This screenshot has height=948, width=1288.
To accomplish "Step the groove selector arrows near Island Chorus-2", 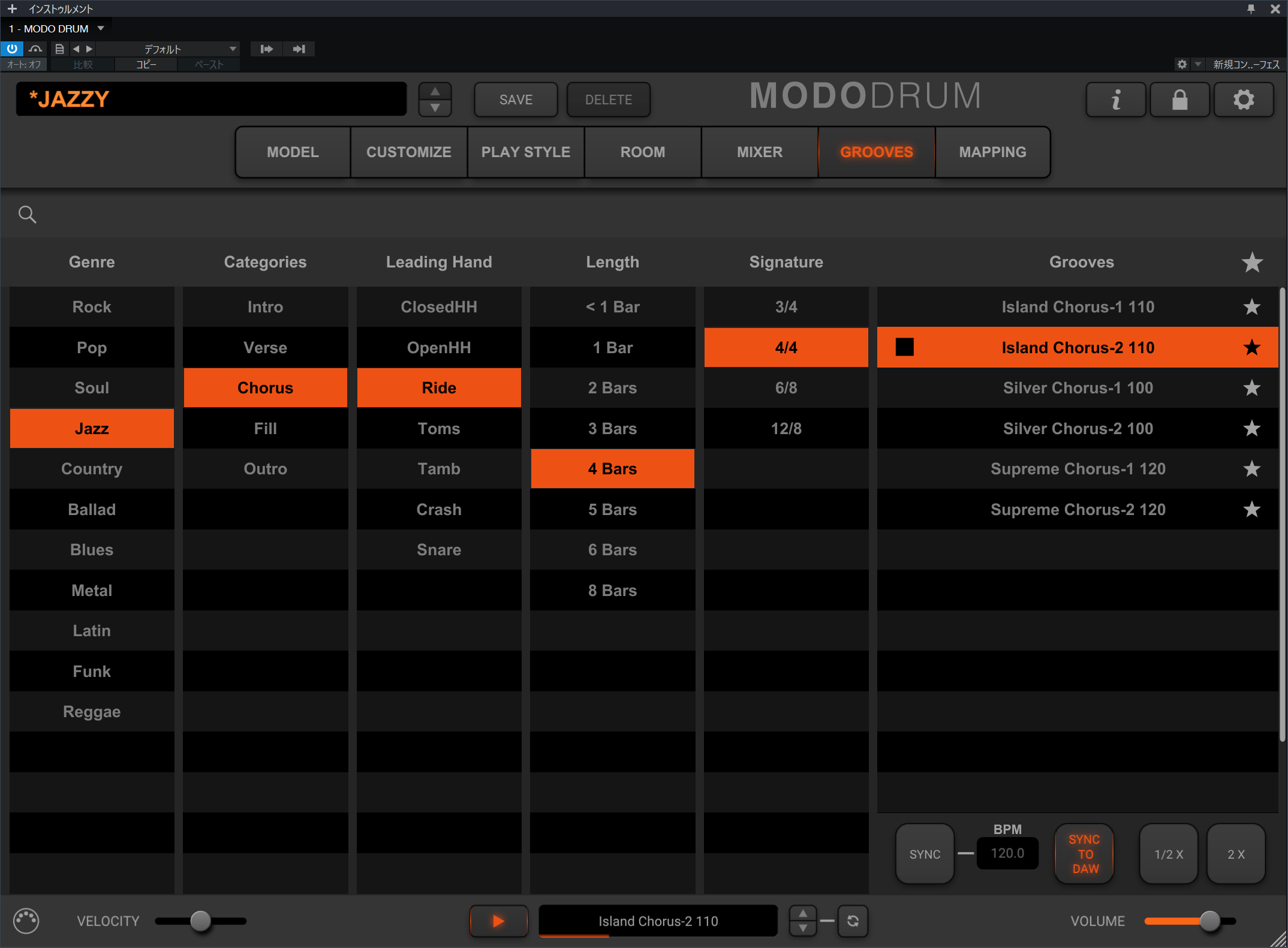I will tap(802, 920).
